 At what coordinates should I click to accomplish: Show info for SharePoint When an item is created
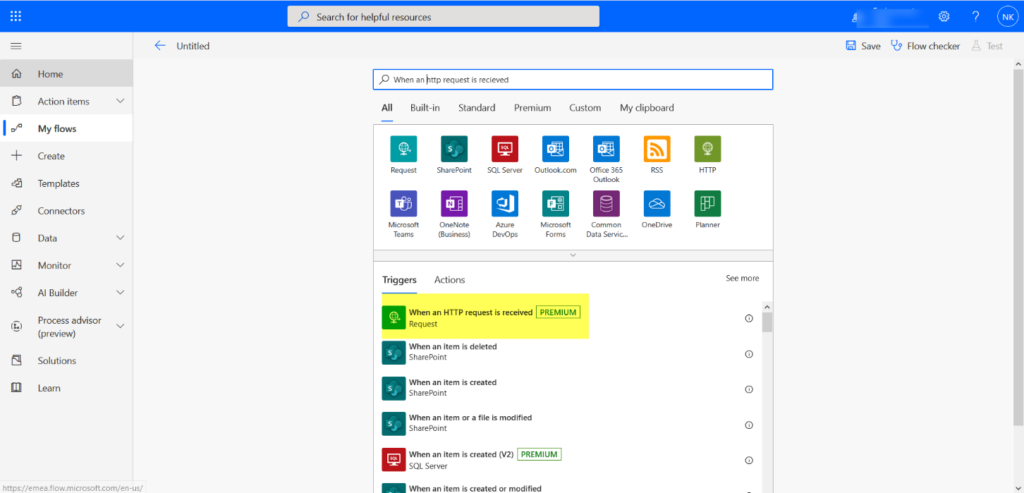(x=749, y=389)
